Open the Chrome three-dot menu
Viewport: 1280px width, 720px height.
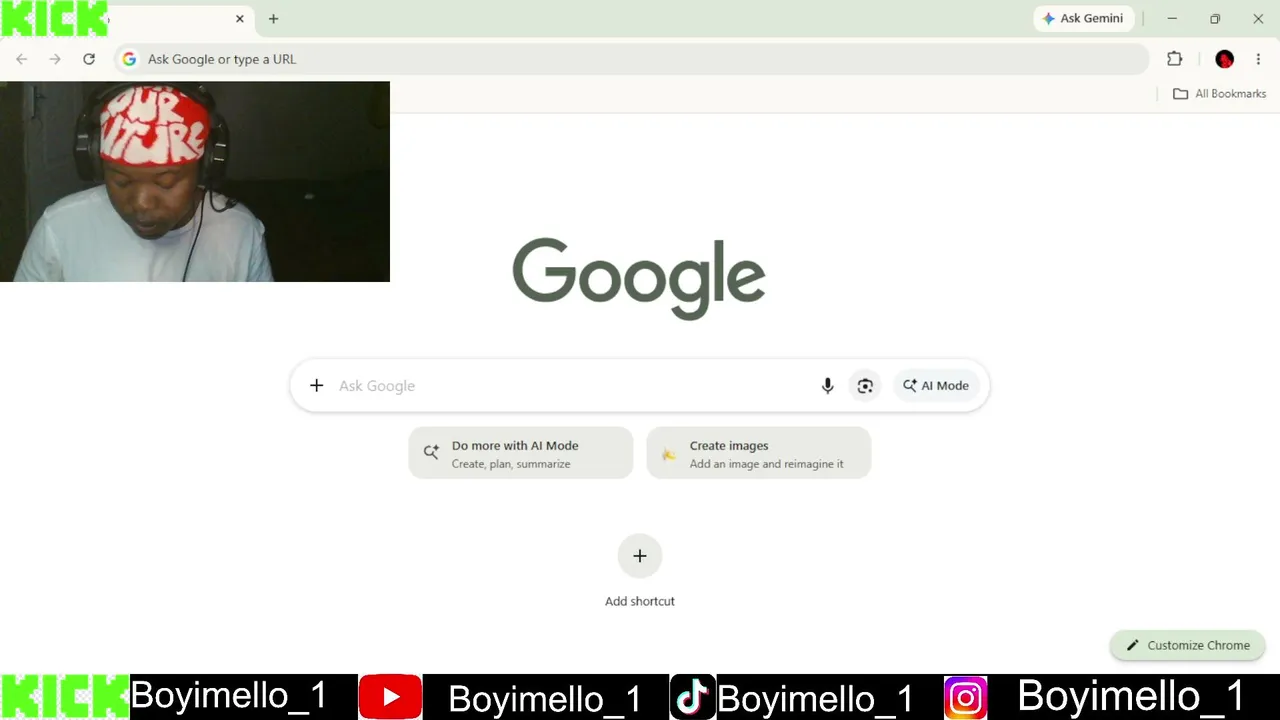(x=1258, y=59)
